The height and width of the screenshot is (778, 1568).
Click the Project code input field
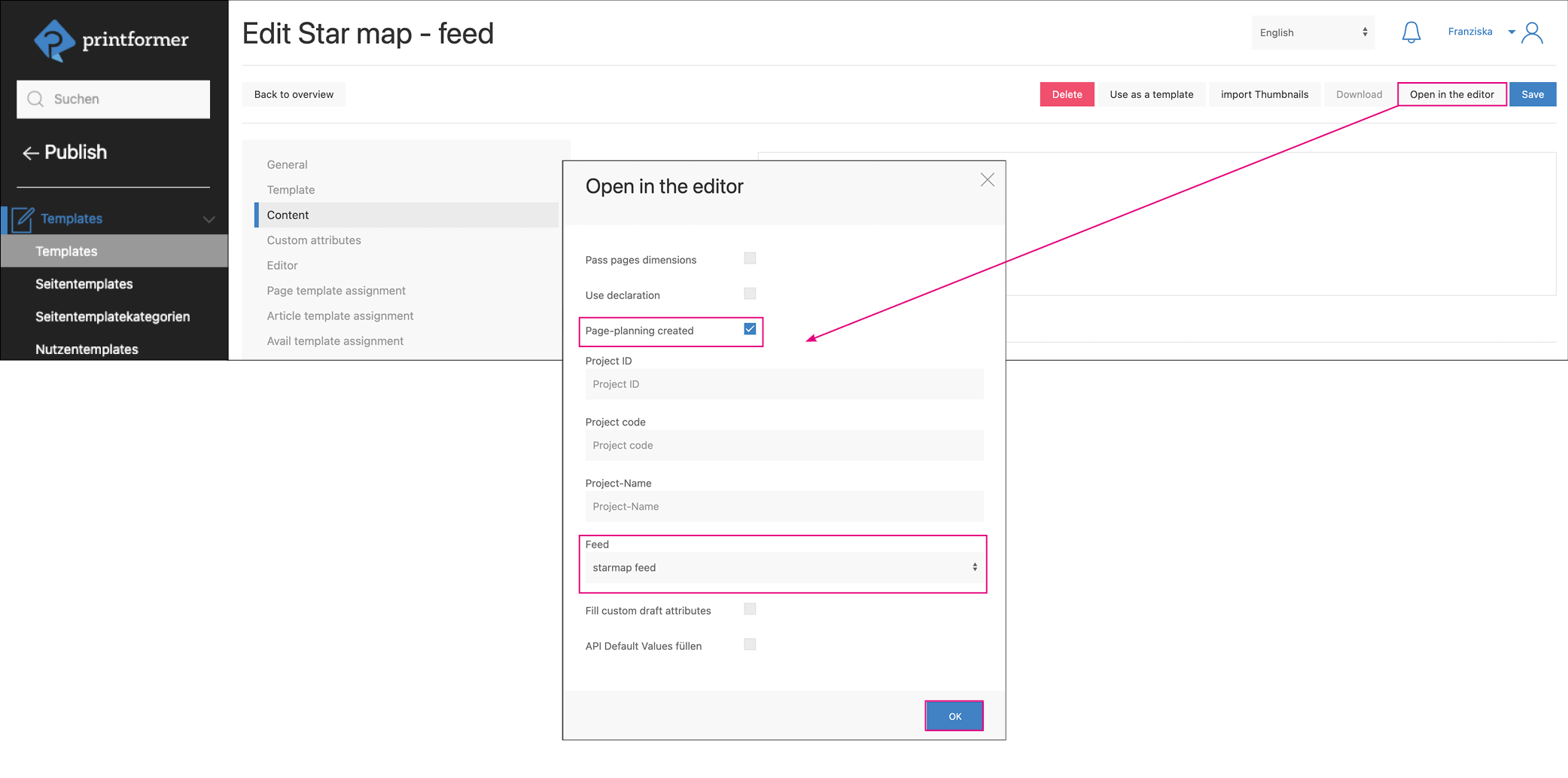pos(783,445)
